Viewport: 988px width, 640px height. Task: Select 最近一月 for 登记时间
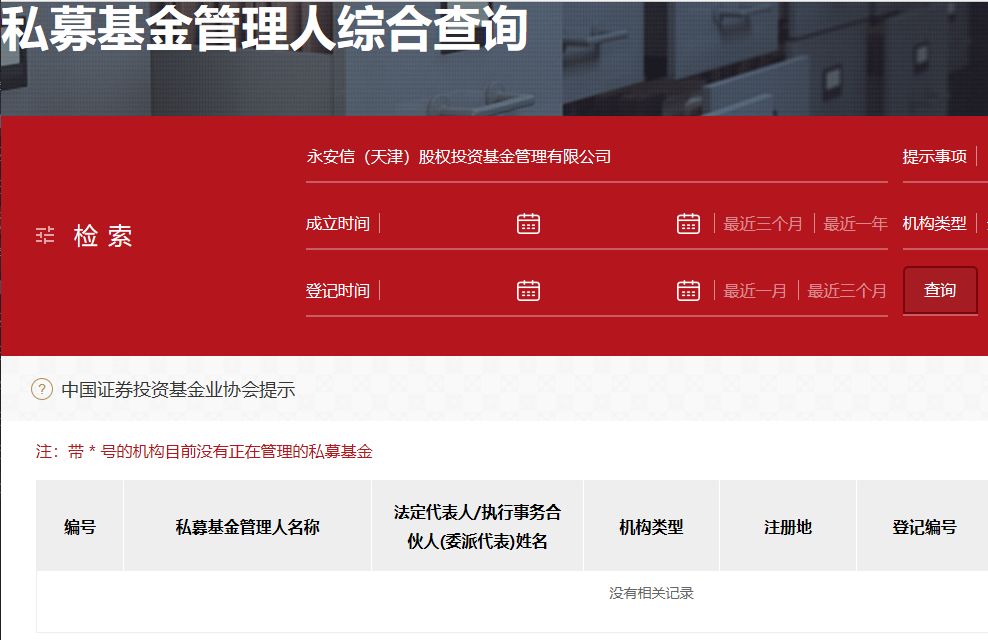(x=754, y=290)
